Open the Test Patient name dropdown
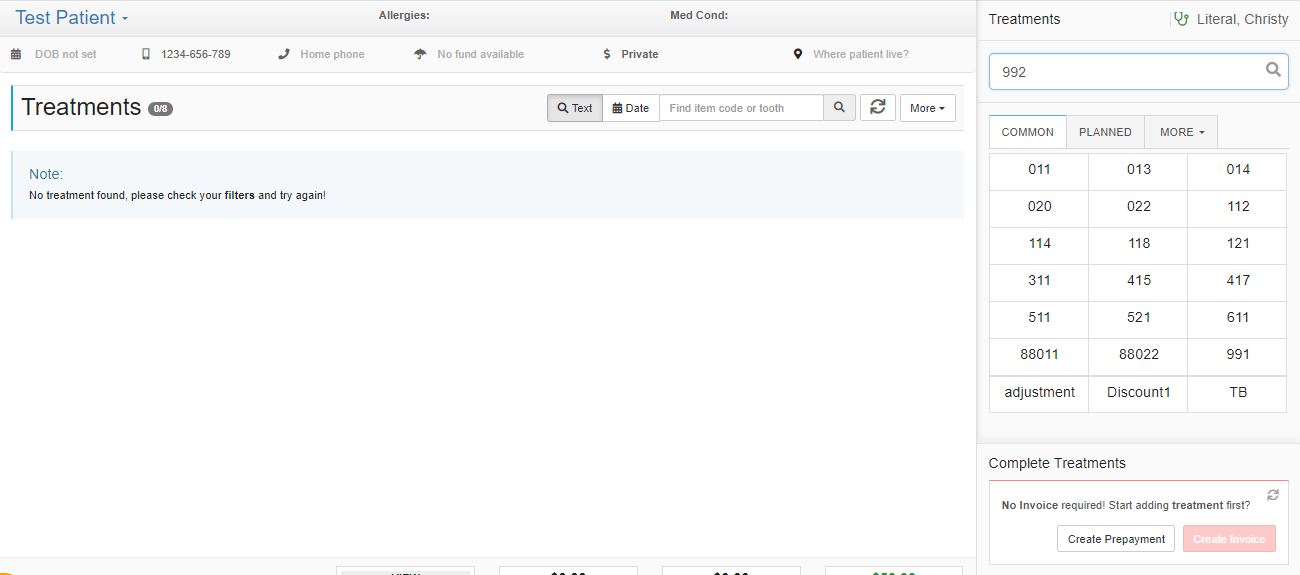 (71, 18)
